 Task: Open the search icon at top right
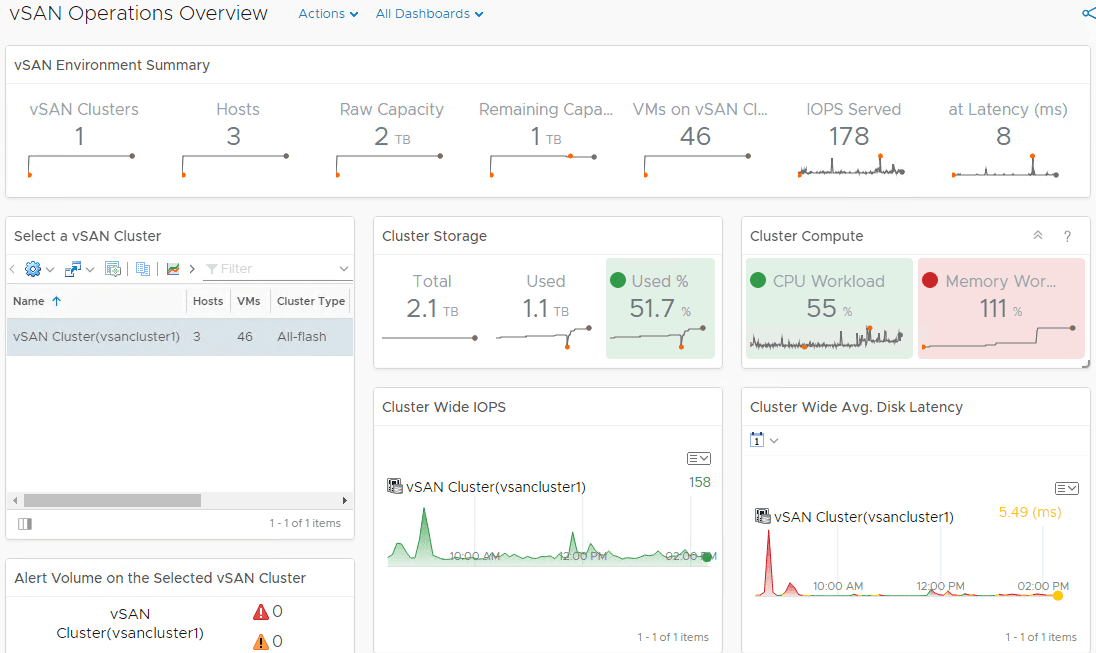coord(1087,14)
